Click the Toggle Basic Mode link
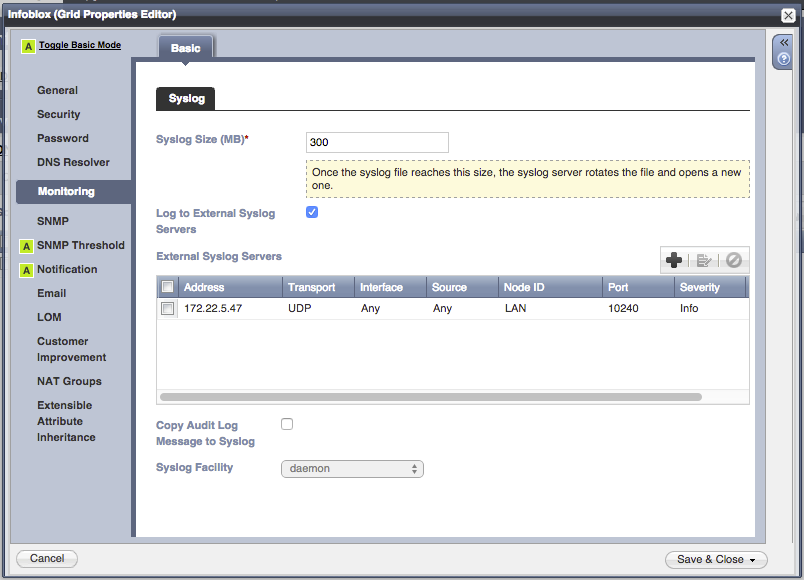The image size is (804, 580). 80,45
